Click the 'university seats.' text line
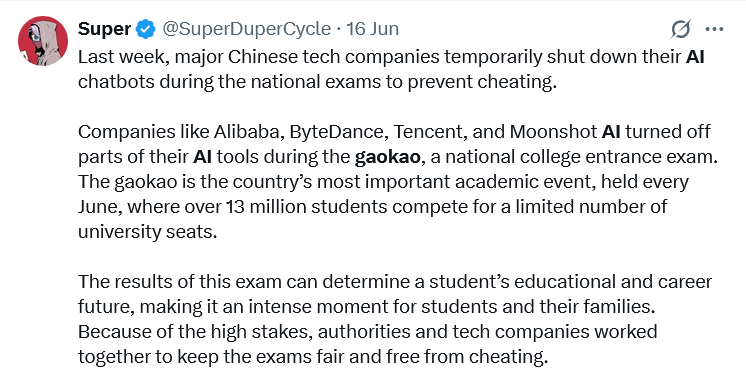This screenshot has height=380, width=746. pos(147,232)
